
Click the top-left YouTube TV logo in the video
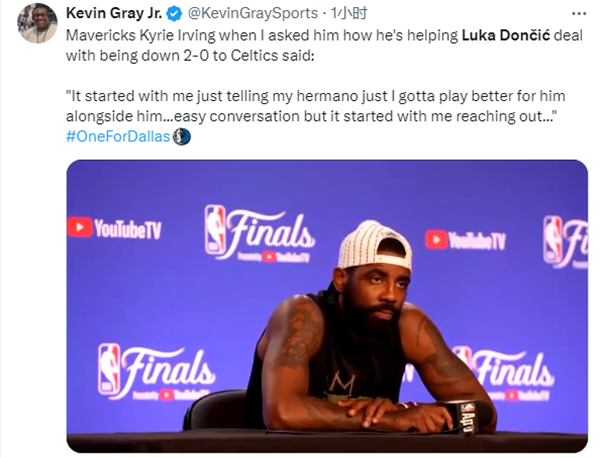click(114, 228)
